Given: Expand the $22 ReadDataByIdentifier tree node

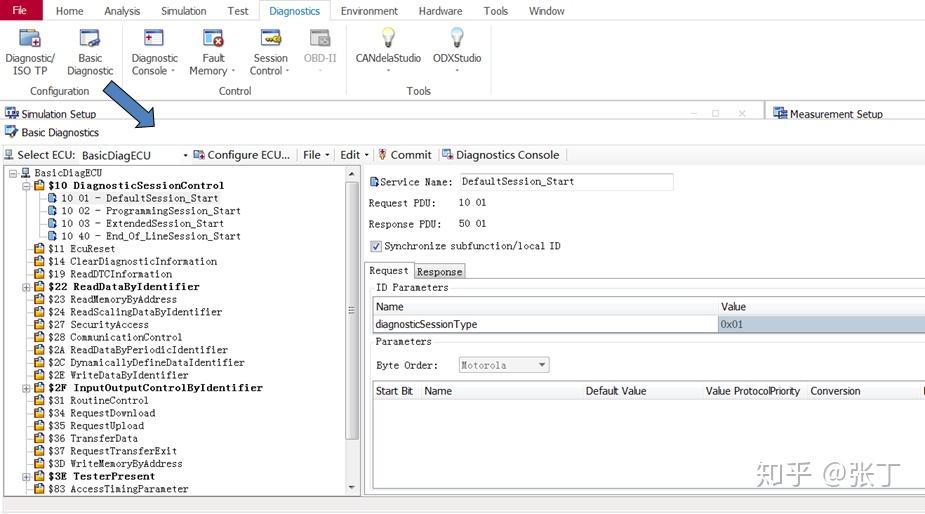Looking at the screenshot, I should click(x=26, y=287).
